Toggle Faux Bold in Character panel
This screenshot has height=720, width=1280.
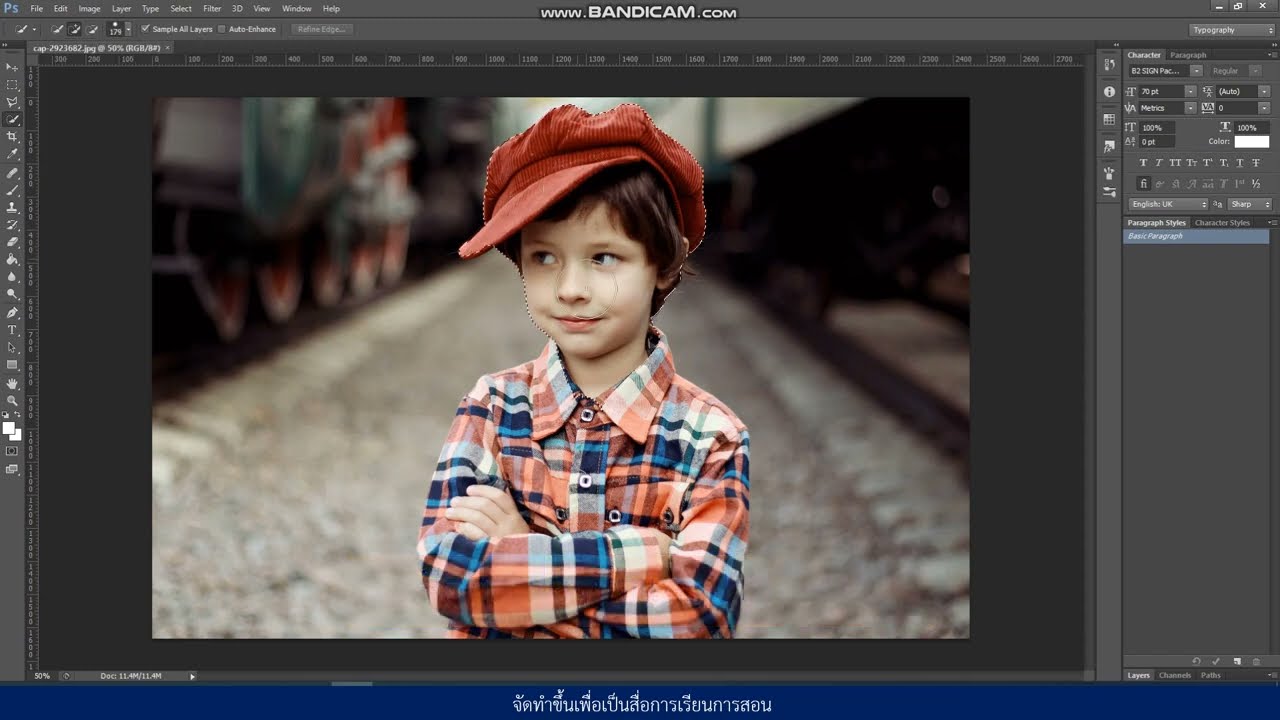1143,163
